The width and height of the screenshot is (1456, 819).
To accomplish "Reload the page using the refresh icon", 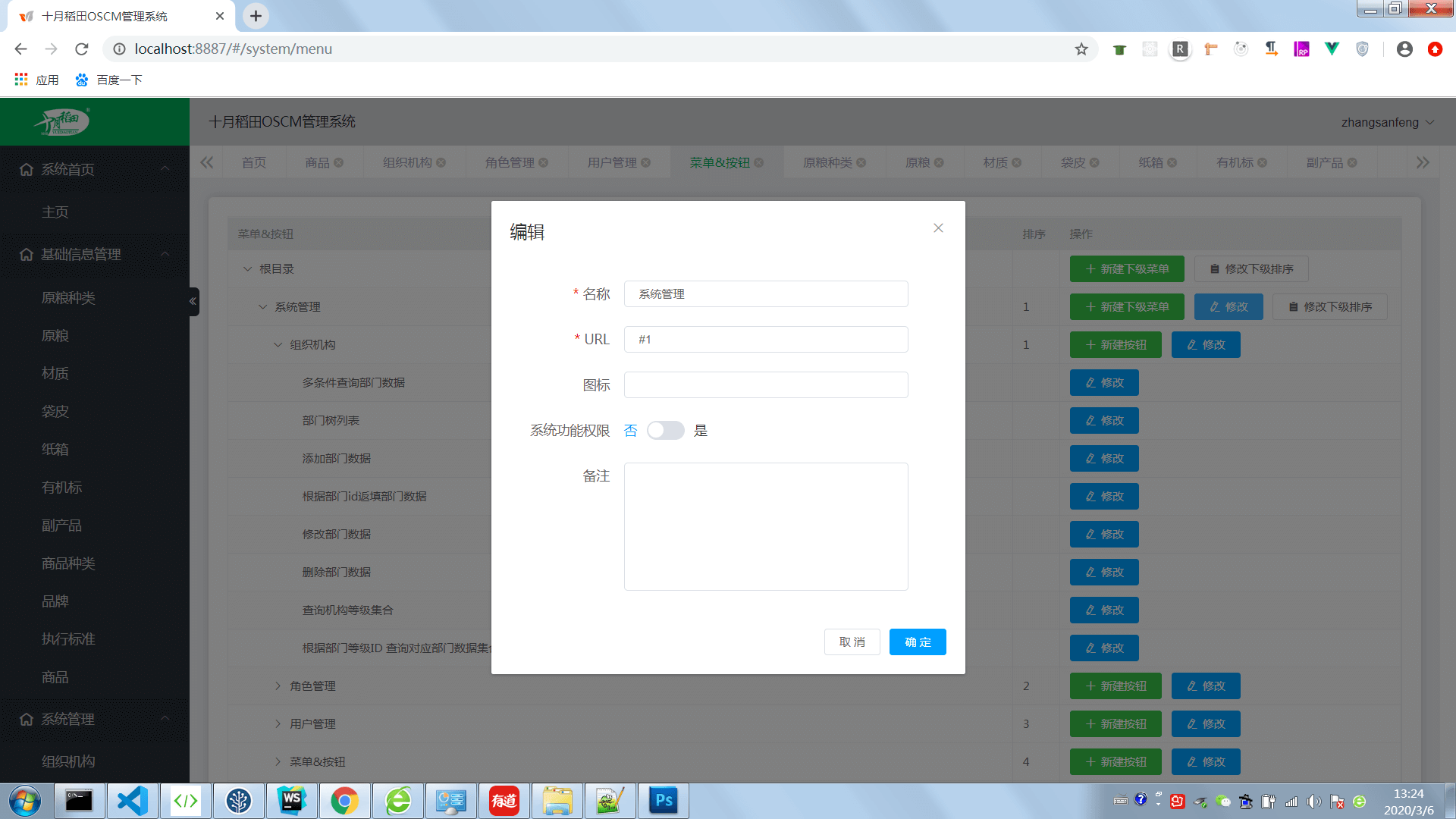I will point(82,49).
